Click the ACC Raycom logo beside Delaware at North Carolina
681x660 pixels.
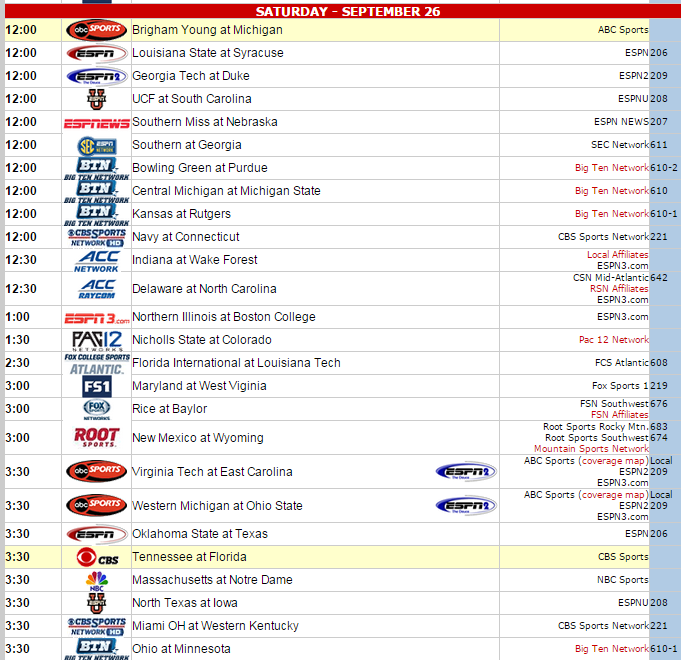tap(96, 289)
